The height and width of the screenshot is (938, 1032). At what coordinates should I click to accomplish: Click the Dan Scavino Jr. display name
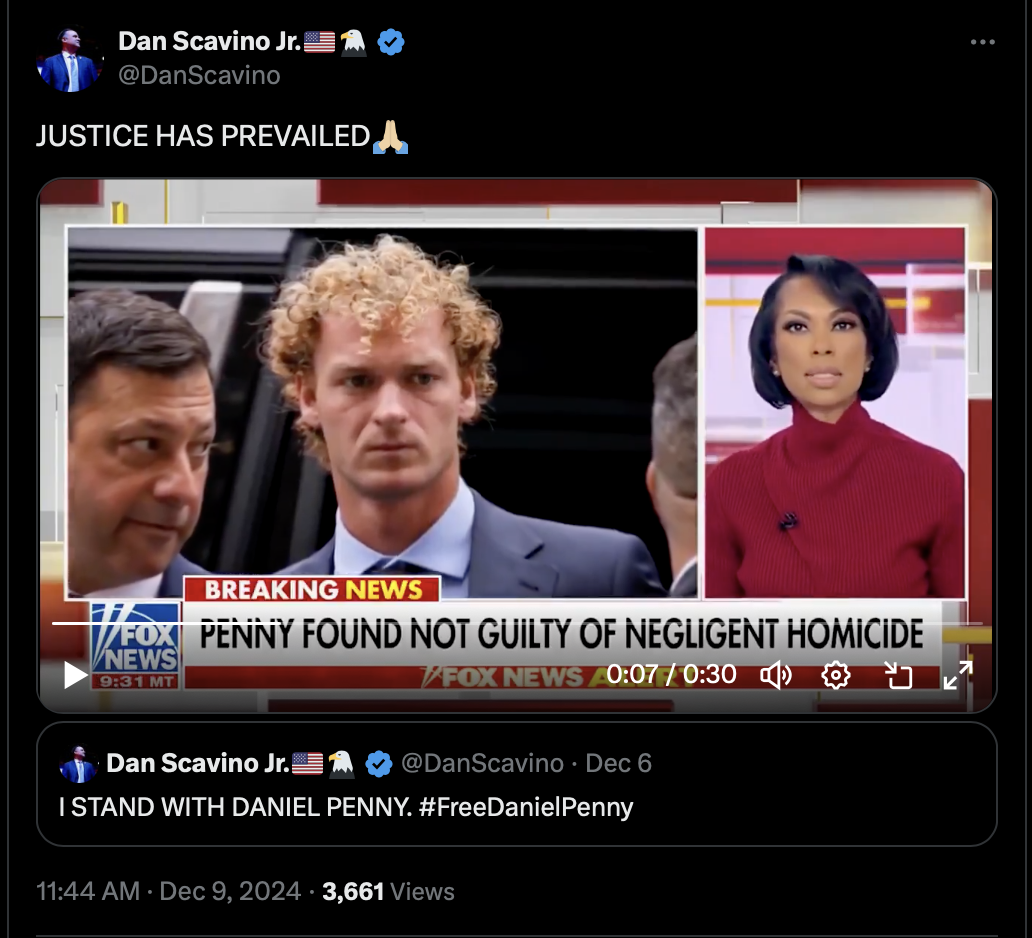(x=209, y=41)
